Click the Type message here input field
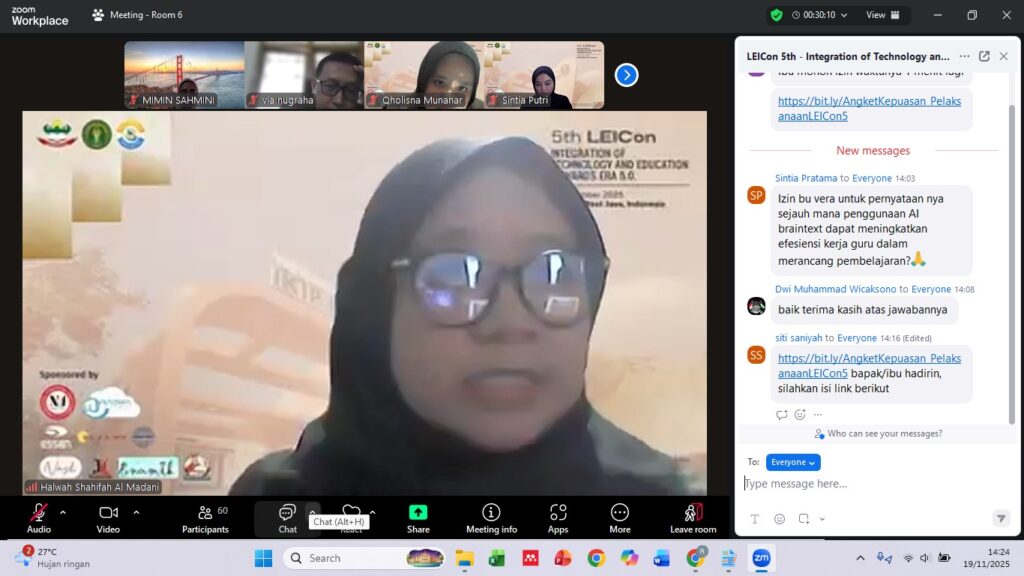Screen dimensions: 1024x576 [870, 484]
